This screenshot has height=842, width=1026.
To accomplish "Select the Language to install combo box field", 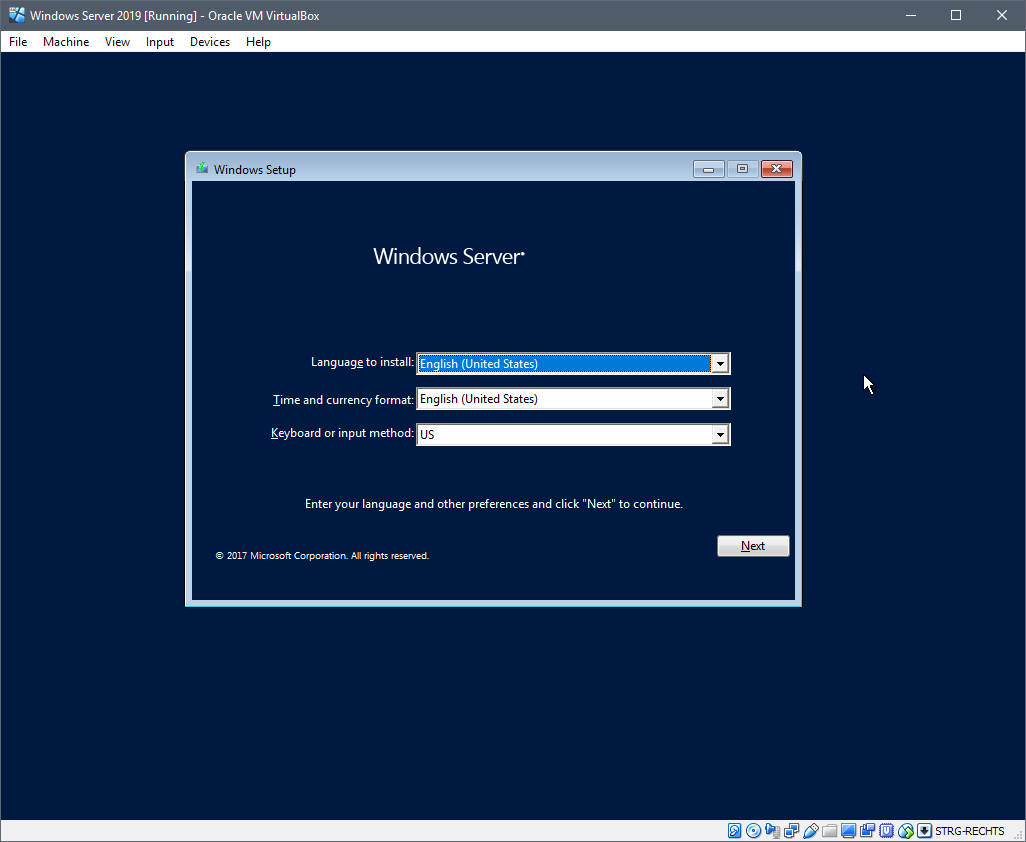I will [573, 364].
